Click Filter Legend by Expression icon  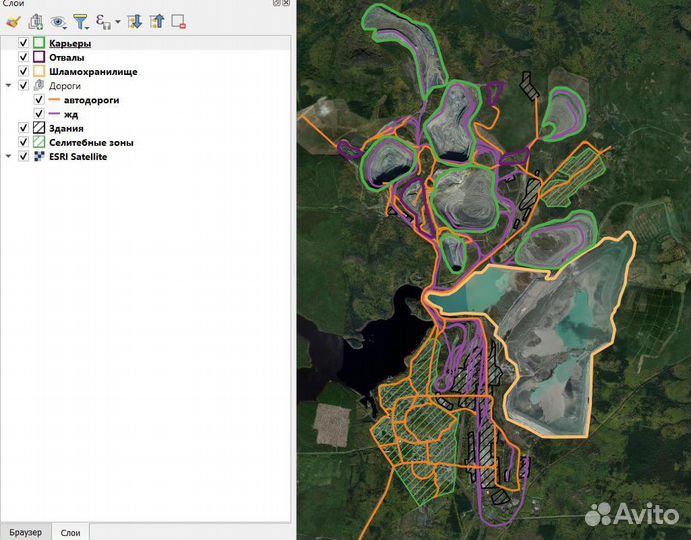[103, 22]
